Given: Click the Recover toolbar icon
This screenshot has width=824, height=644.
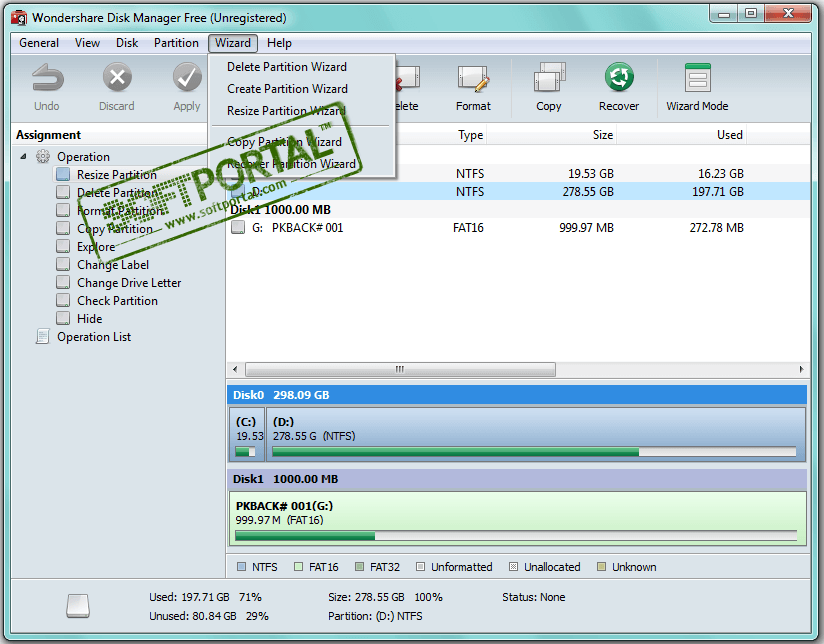Looking at the screenshot, I should (619, 77).
